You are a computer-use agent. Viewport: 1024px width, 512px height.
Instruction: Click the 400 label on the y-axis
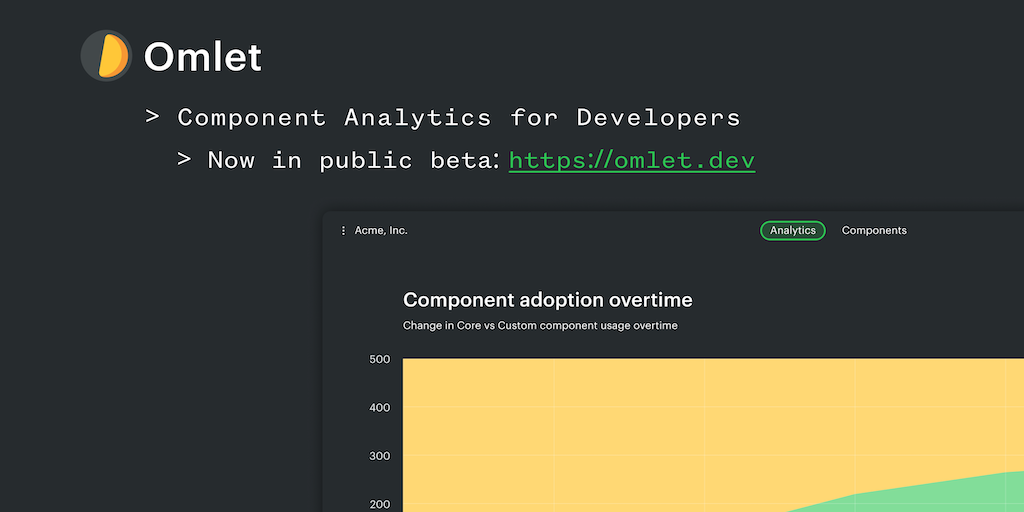point(379,408)
